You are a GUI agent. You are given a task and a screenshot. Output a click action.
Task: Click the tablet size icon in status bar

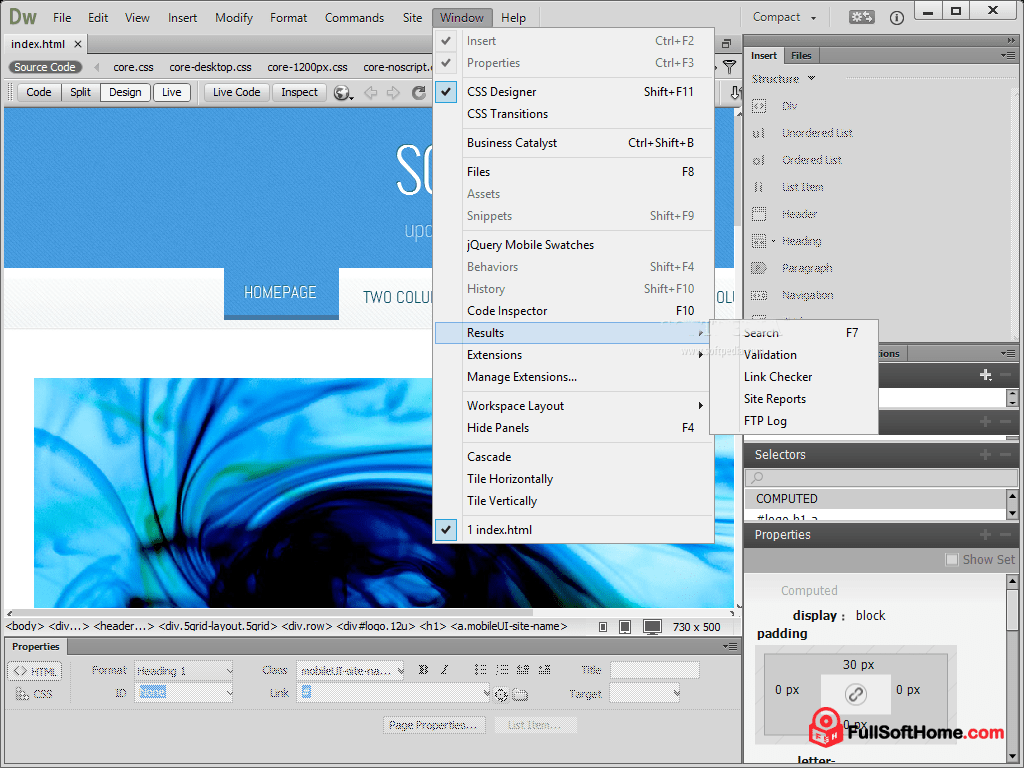tap(625, 627)
